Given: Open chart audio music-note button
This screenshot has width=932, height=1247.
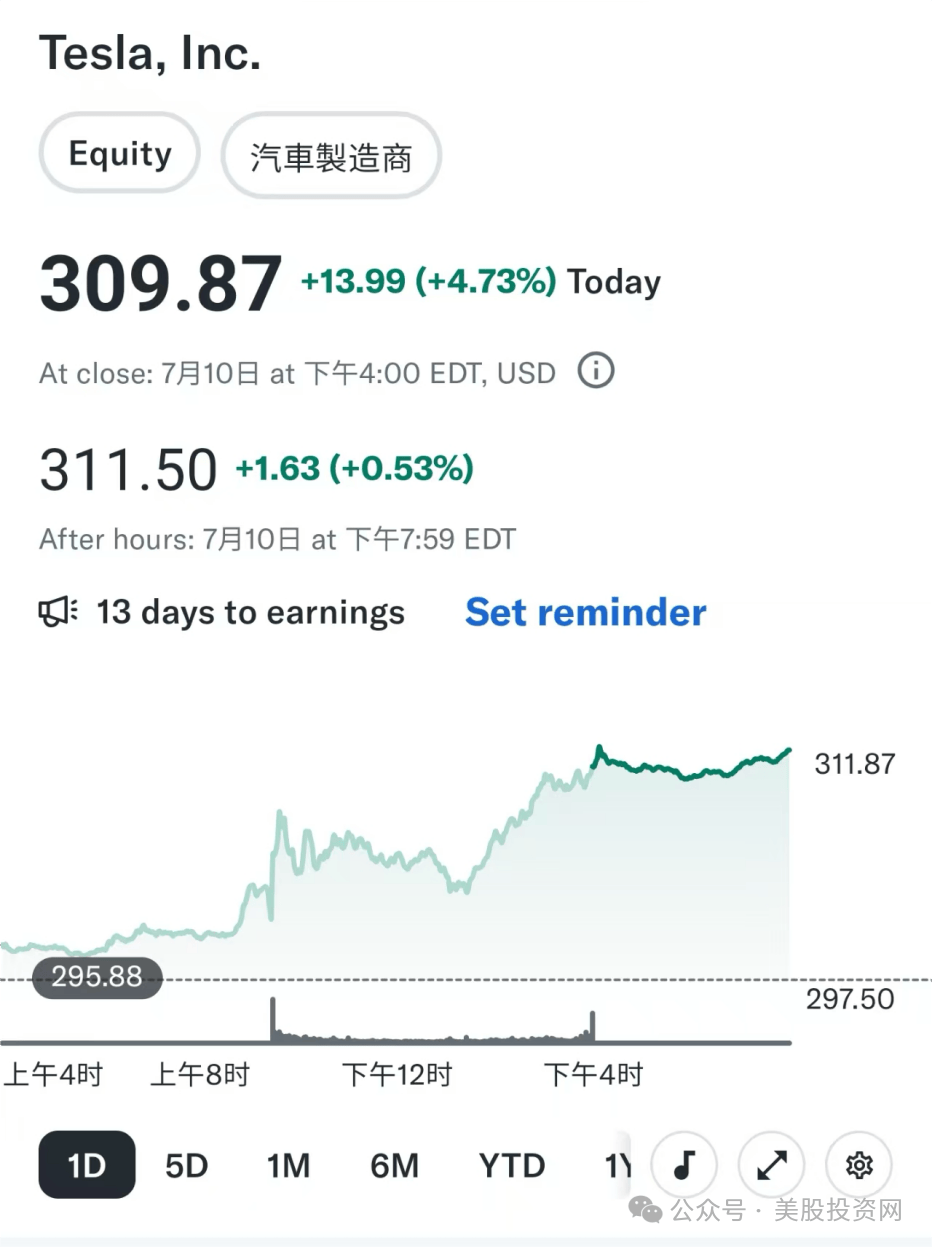Looking at the screenshot, I should [x=684, y=1164].
